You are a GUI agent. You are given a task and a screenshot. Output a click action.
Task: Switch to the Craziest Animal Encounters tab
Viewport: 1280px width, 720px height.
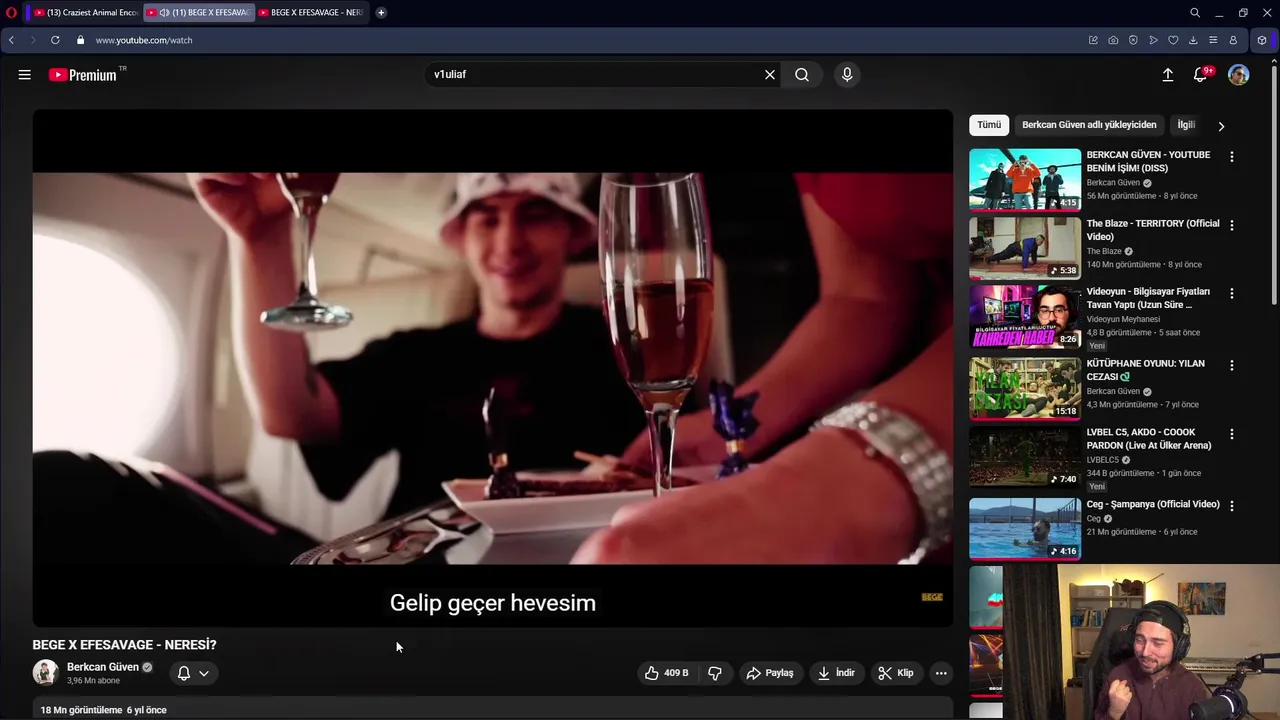(x=86, y=13)
